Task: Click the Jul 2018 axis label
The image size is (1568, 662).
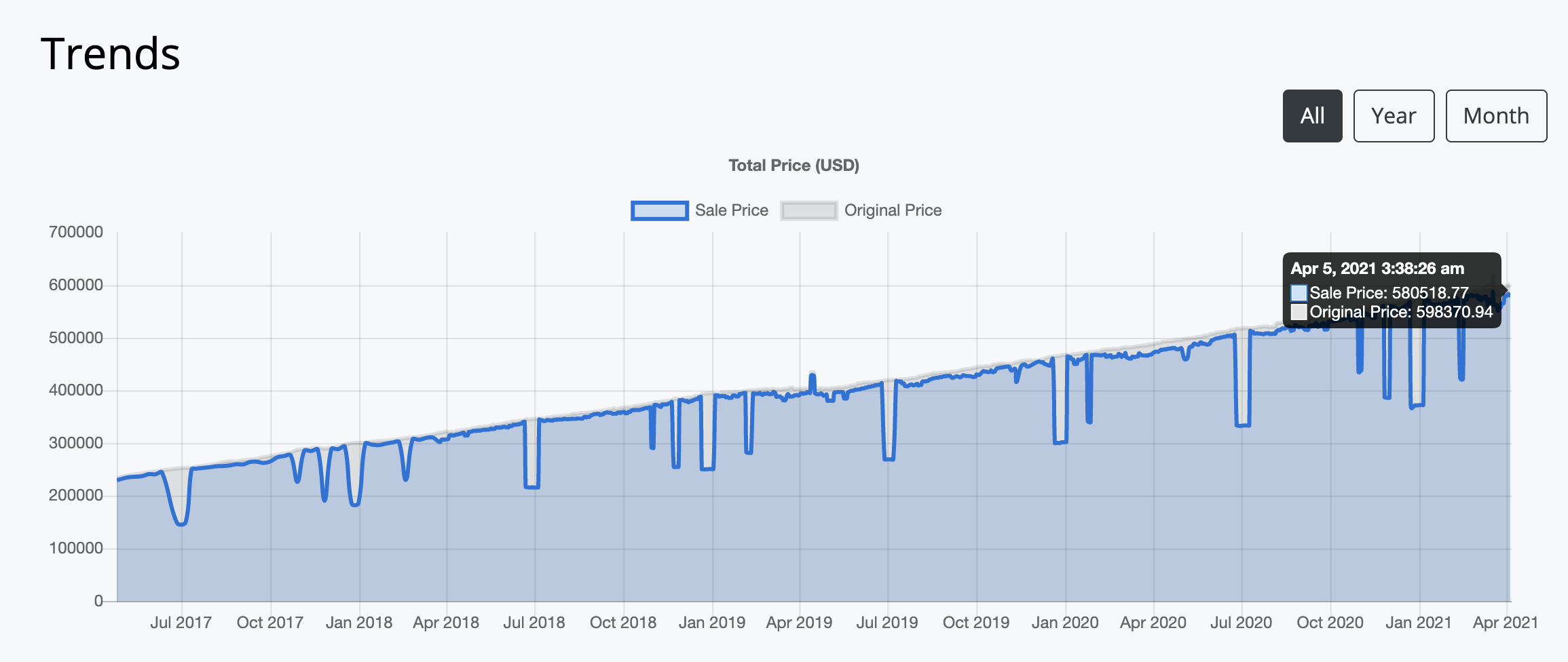Action: [534, 623]
